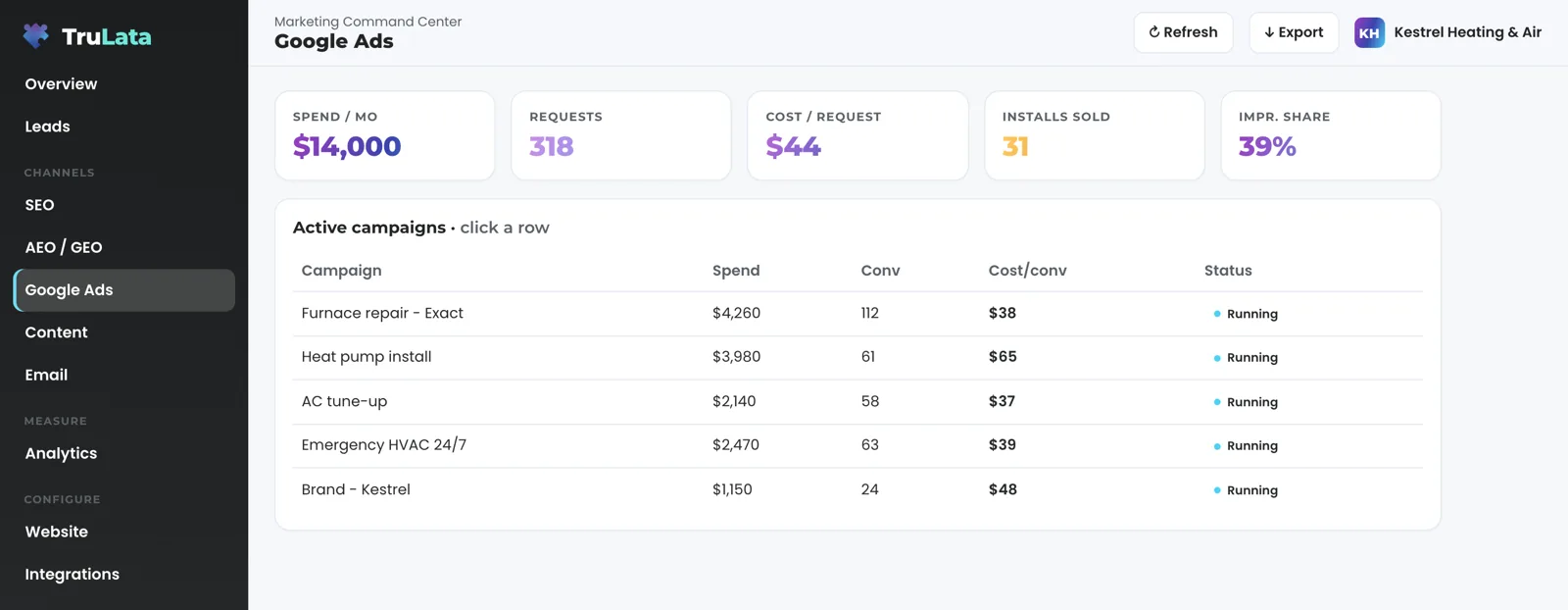Select the Cost / Request $44 card
This screenshot has width=1568, height=610.
(x=857, y=135)
